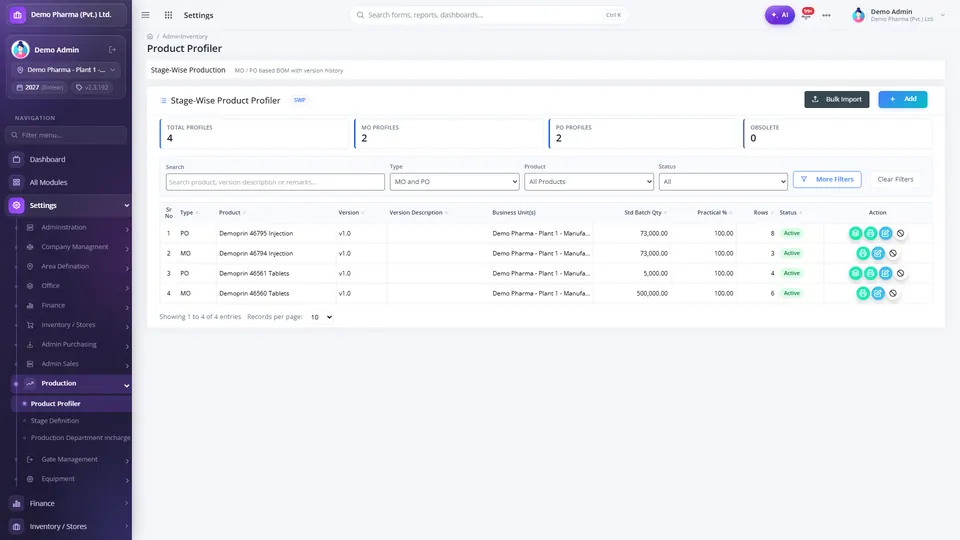The image size is (960, 540).
Task: Open More Filters
Action: pyautogui.click(x=827, y=179)
